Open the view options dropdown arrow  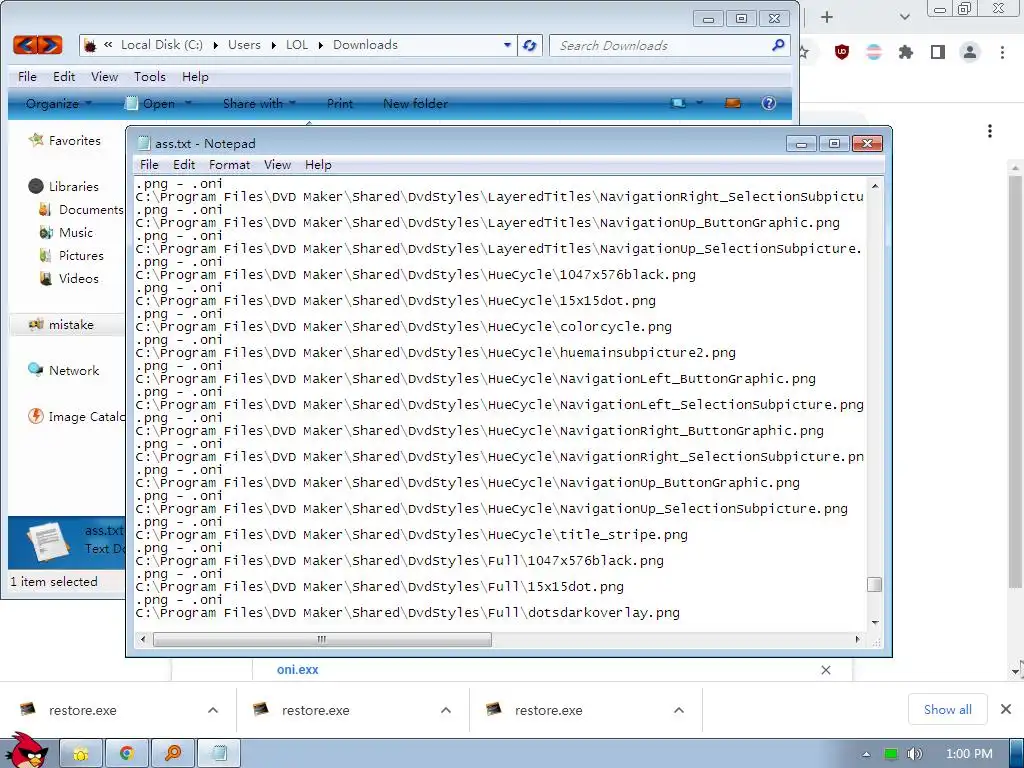coord(699,103)
